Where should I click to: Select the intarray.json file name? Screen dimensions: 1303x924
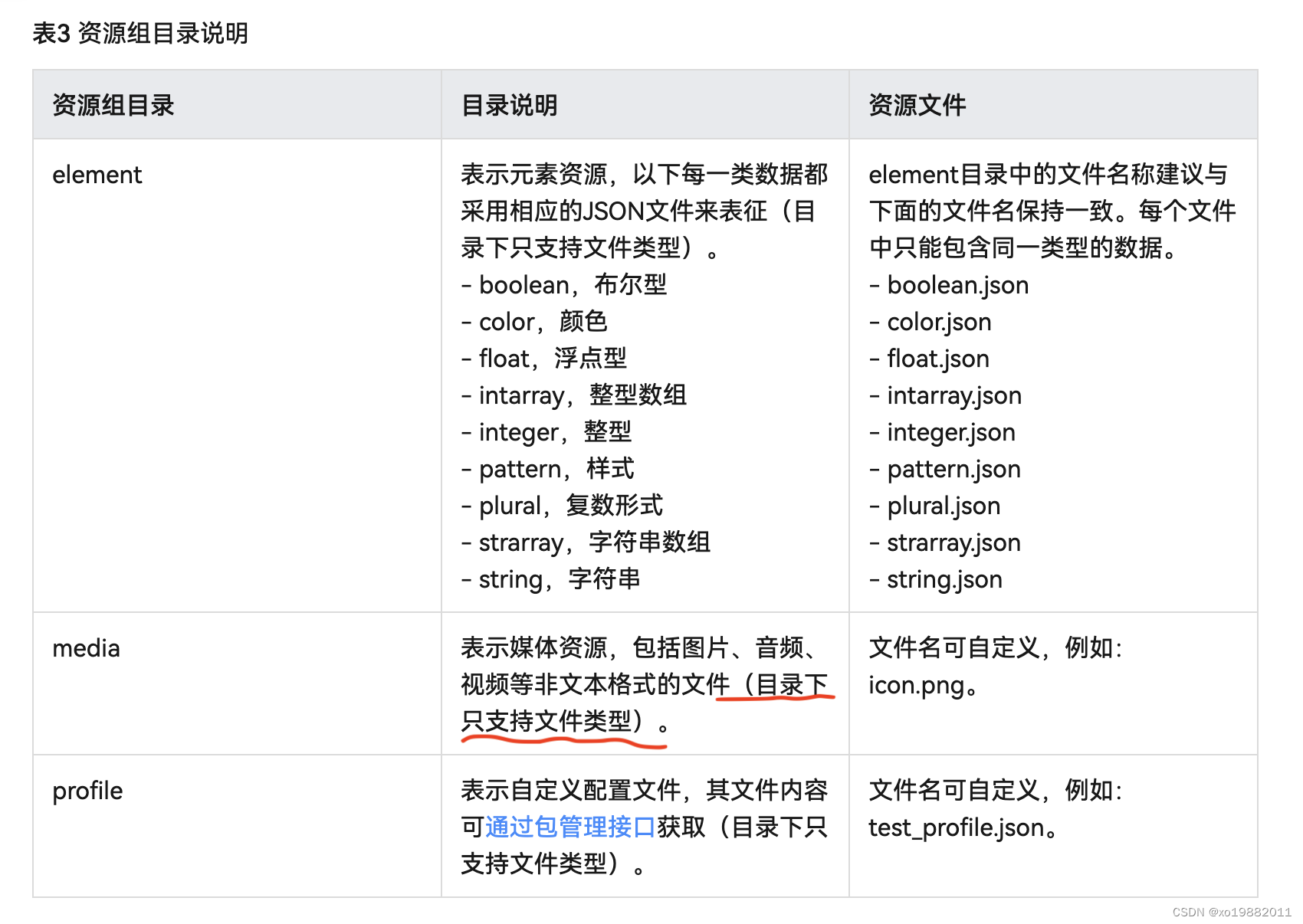(x=953, y=395)
